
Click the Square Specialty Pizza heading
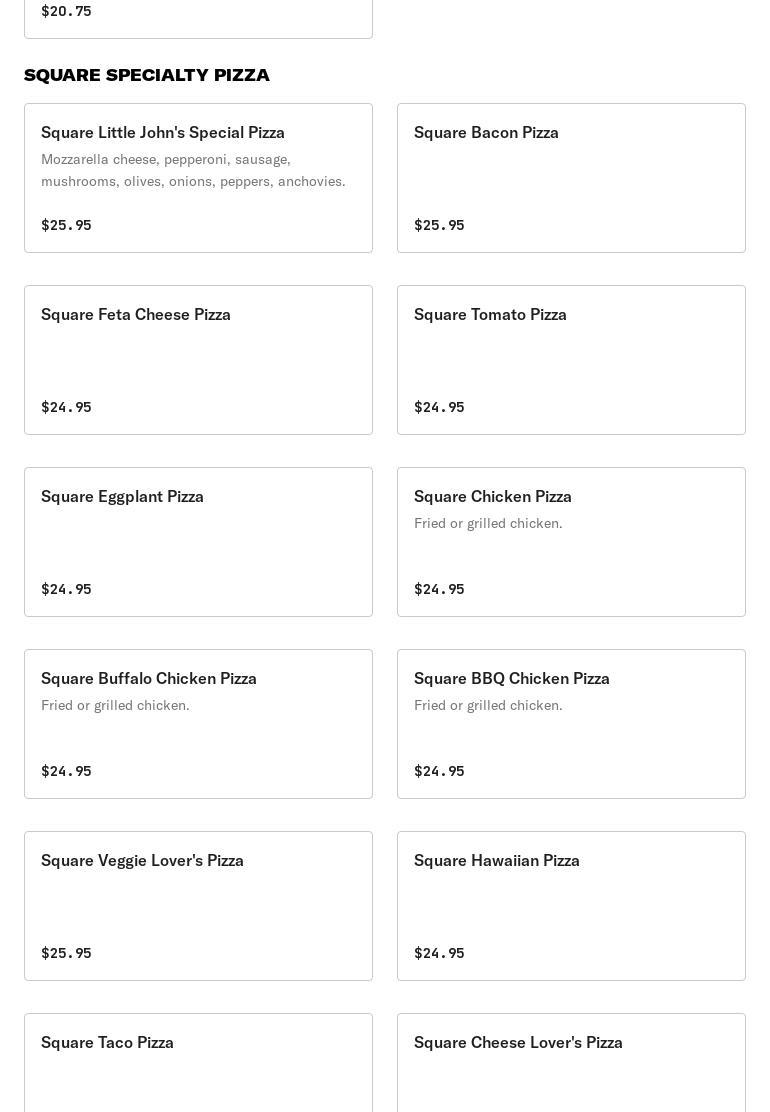coord(147,75)
